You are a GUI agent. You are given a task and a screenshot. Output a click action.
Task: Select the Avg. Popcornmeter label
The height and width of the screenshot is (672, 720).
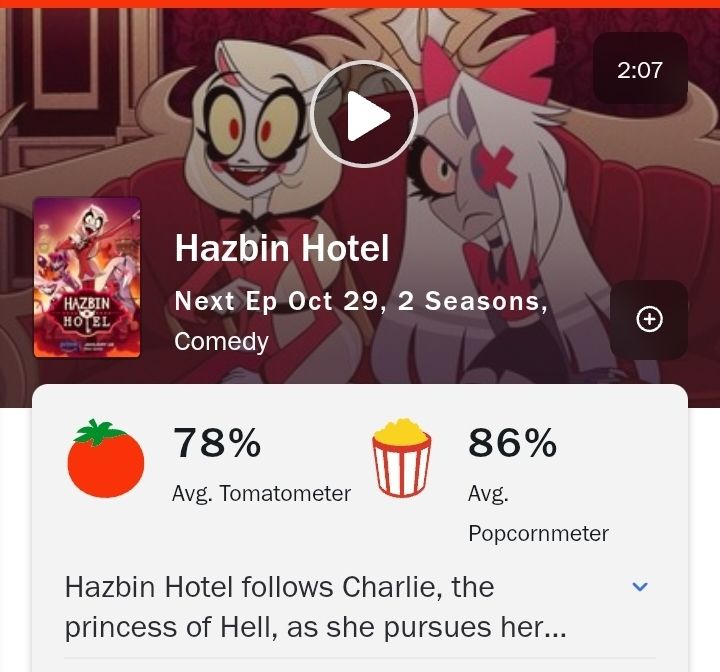pos(539,514)
